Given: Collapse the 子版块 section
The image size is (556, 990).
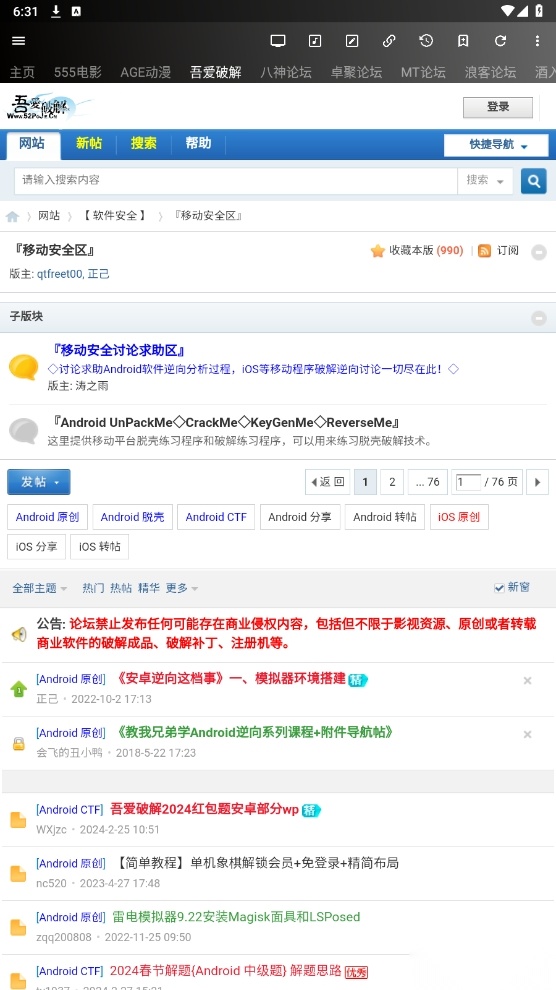Looking at the screenshot, I should [x=539, y=318].
